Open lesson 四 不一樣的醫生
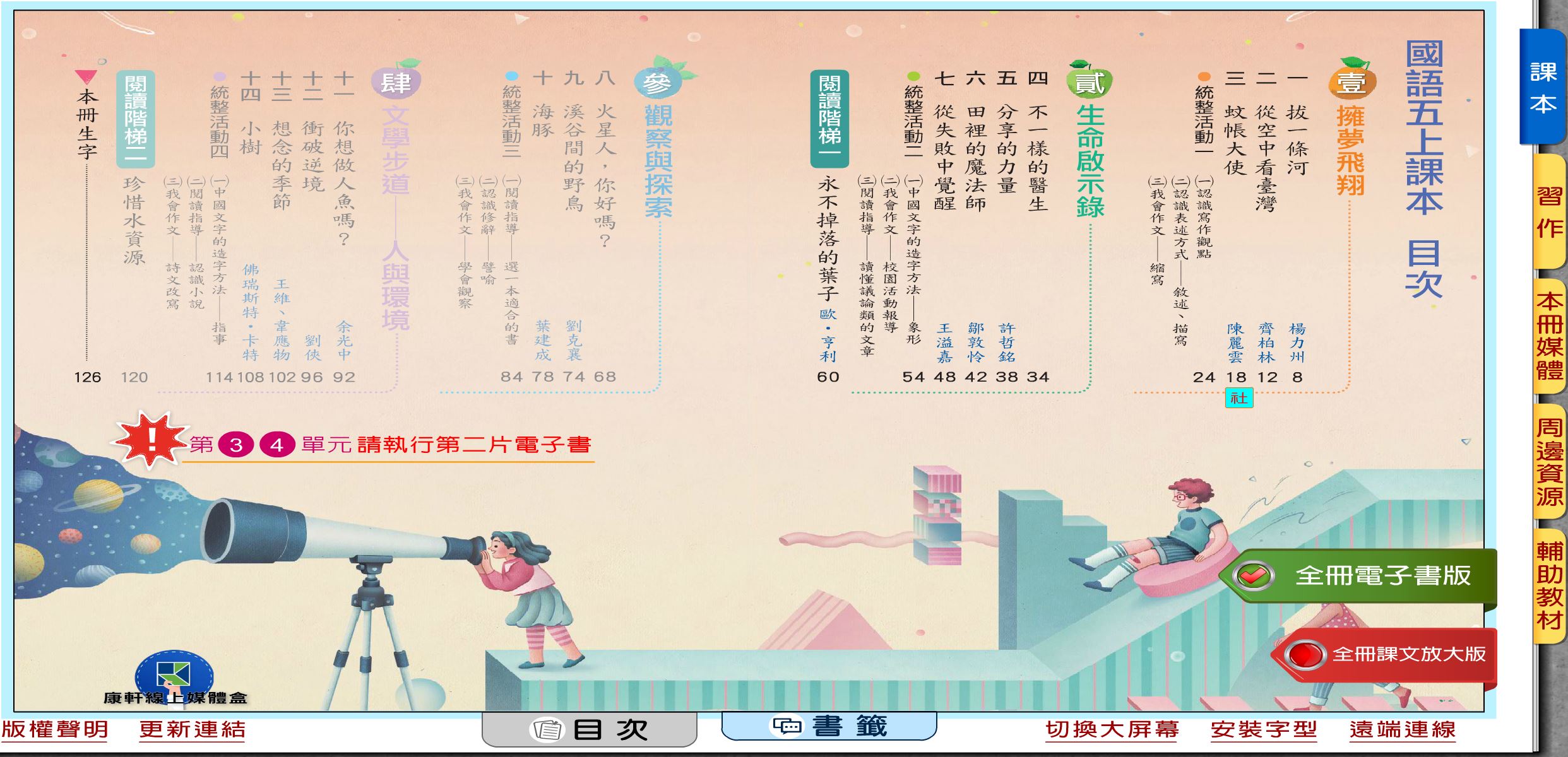The height and width of the screenshot is (757, 1568). click(1038, 141)
